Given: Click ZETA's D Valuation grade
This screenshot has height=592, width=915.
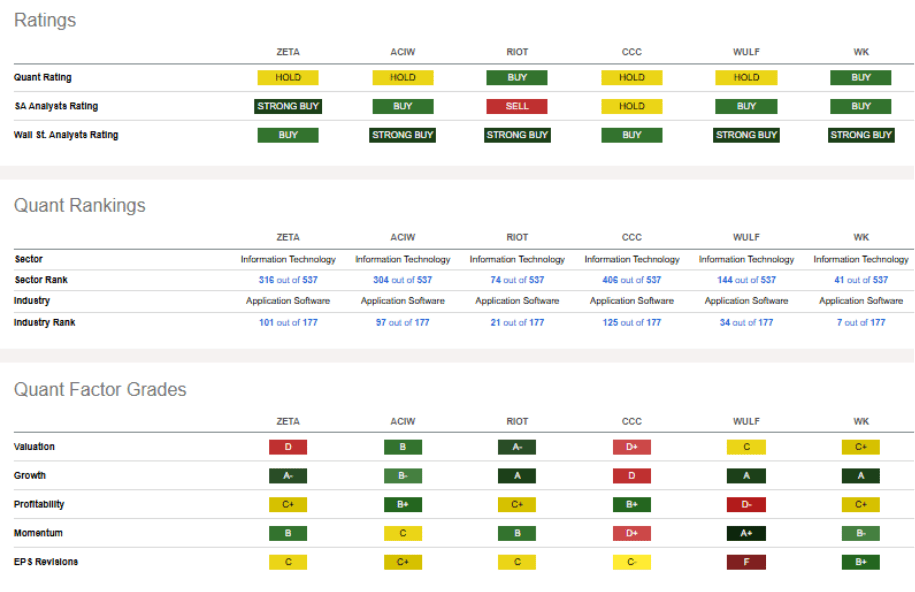Looking at the screenshot, I should [x=288, y=447].
